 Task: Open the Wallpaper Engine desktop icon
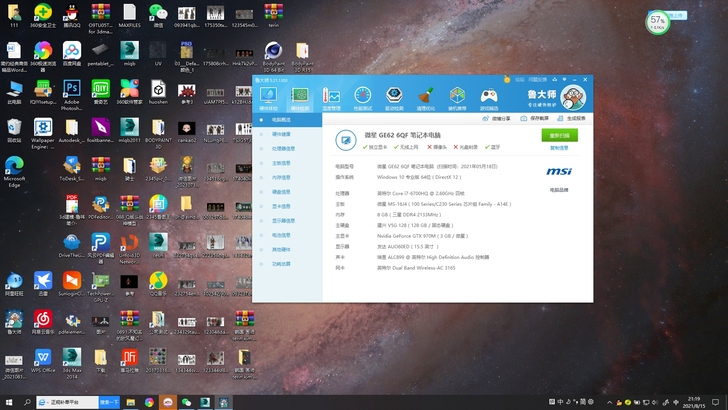43,133
